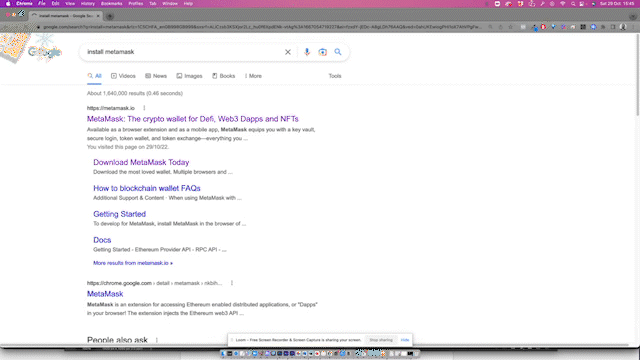The image size is (640, 360).
Task: Open How to blockchain wallet FAQs link
Action: [x=147, y=188]
